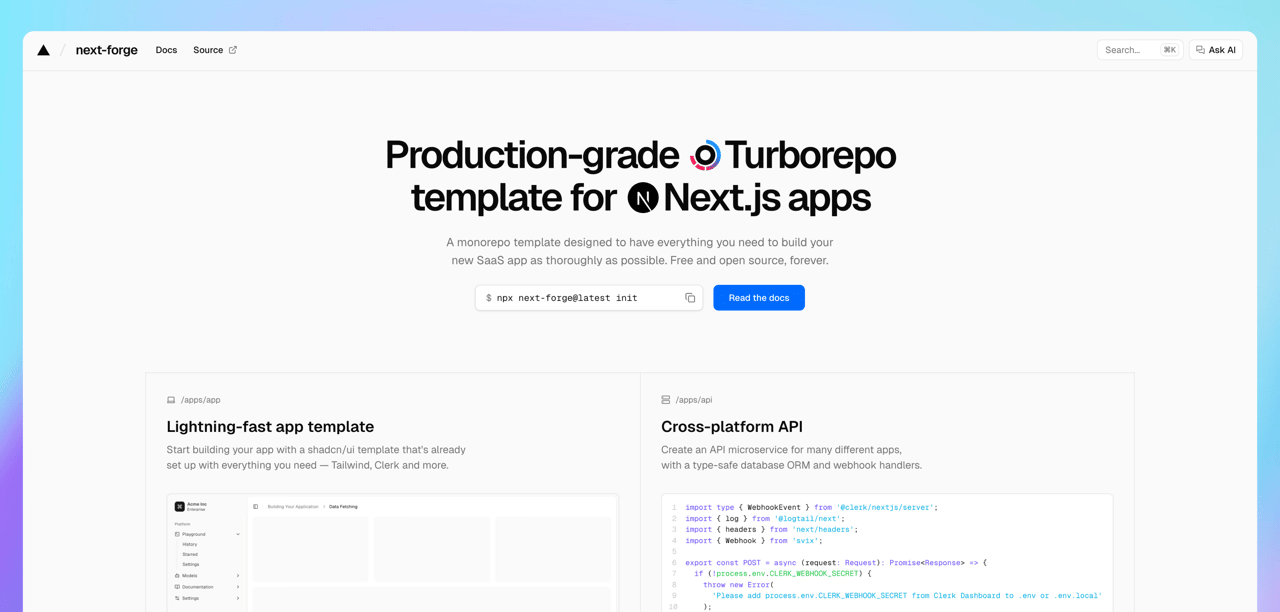Click the Acme Inc logo icon
1280x612 pixels.
[180, 507]
